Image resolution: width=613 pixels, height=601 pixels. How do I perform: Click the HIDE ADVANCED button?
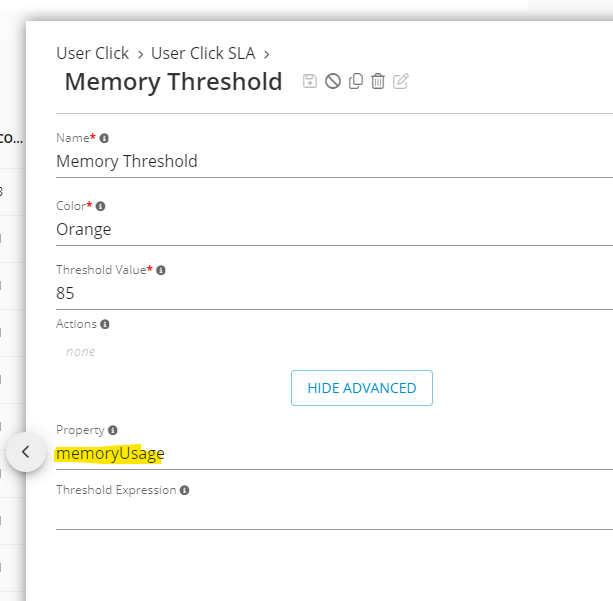click(x=362, y=388)
